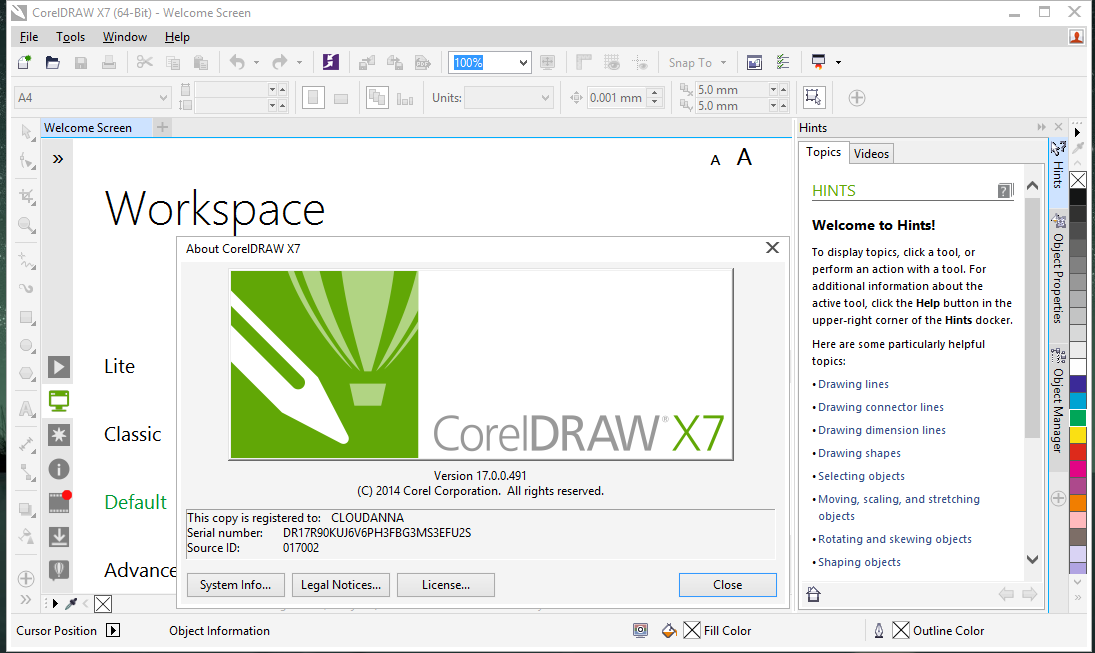Open the page size A4 dropdown

(x=163, y=98)
